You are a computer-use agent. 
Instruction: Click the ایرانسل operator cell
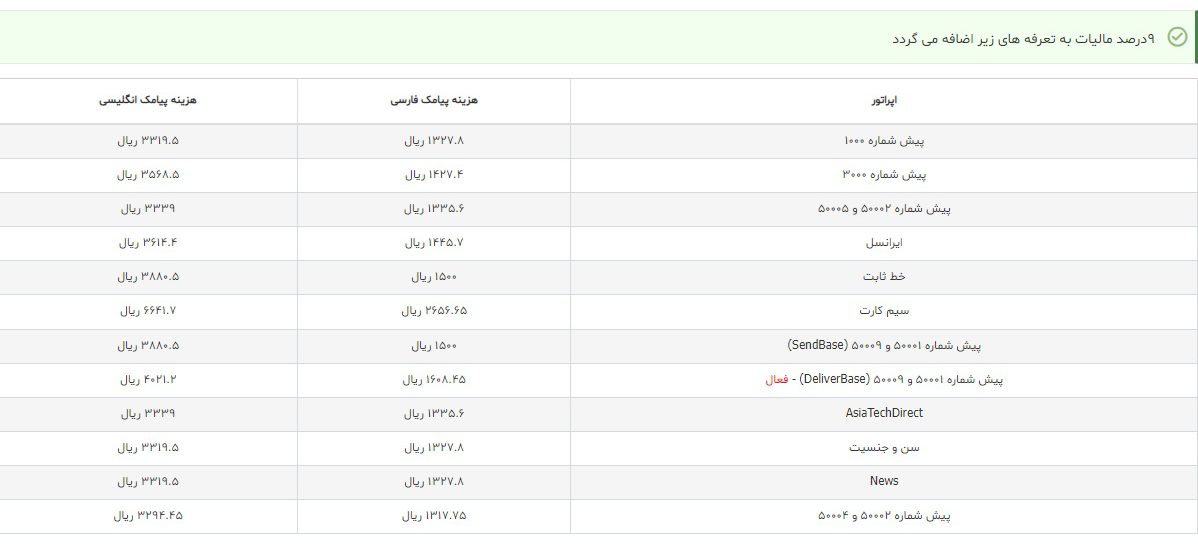(884, 243)
